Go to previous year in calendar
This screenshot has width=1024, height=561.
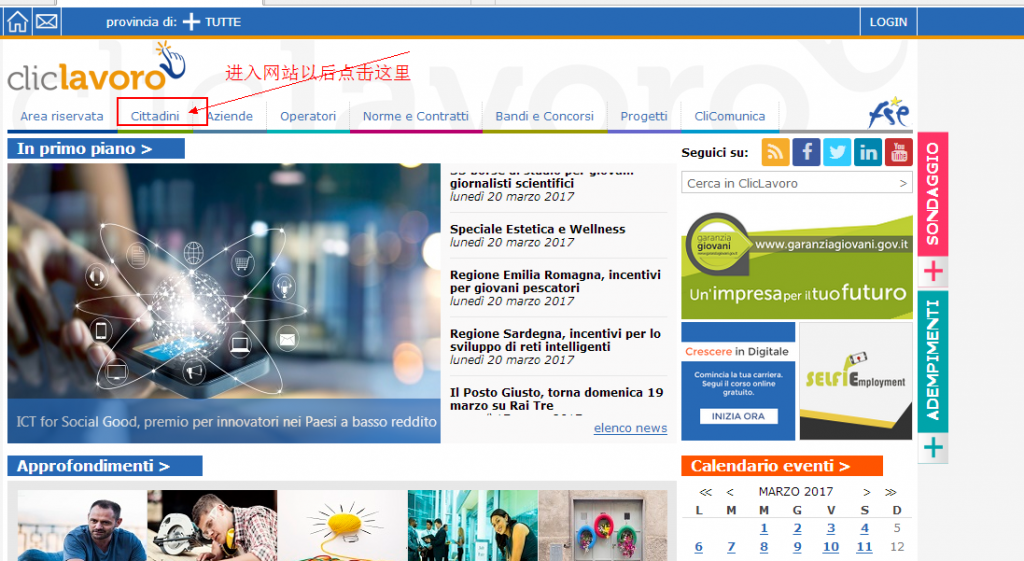point(705,492)
